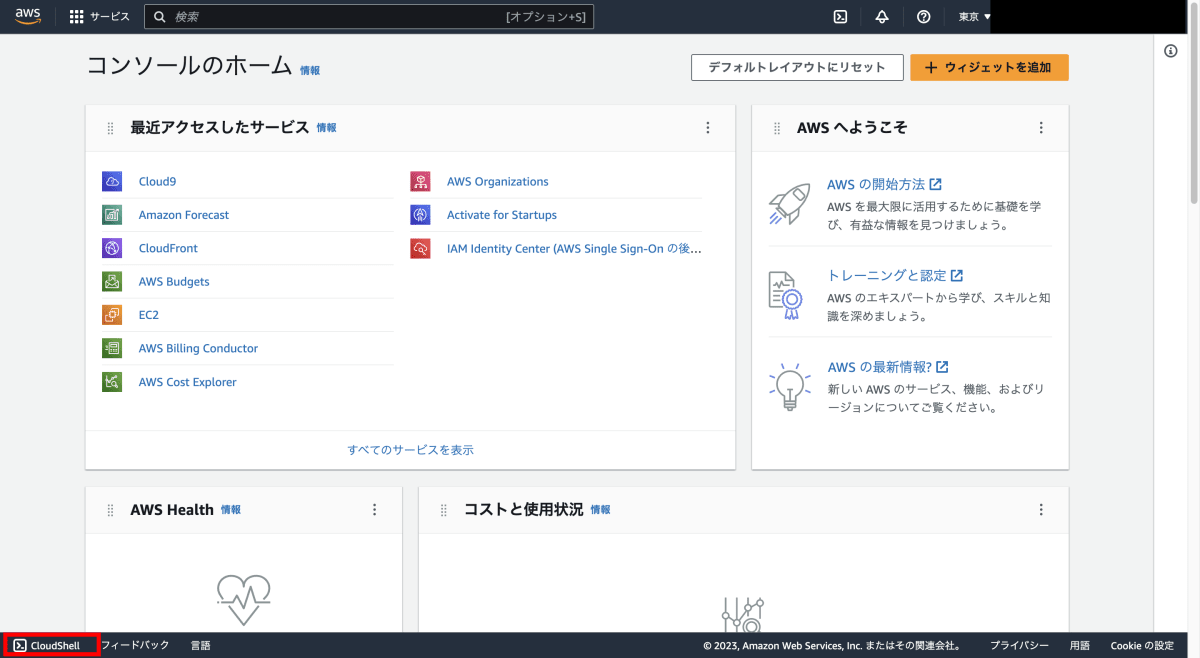Click the AWS Cost Explorer icon

(x=112, y=382)
